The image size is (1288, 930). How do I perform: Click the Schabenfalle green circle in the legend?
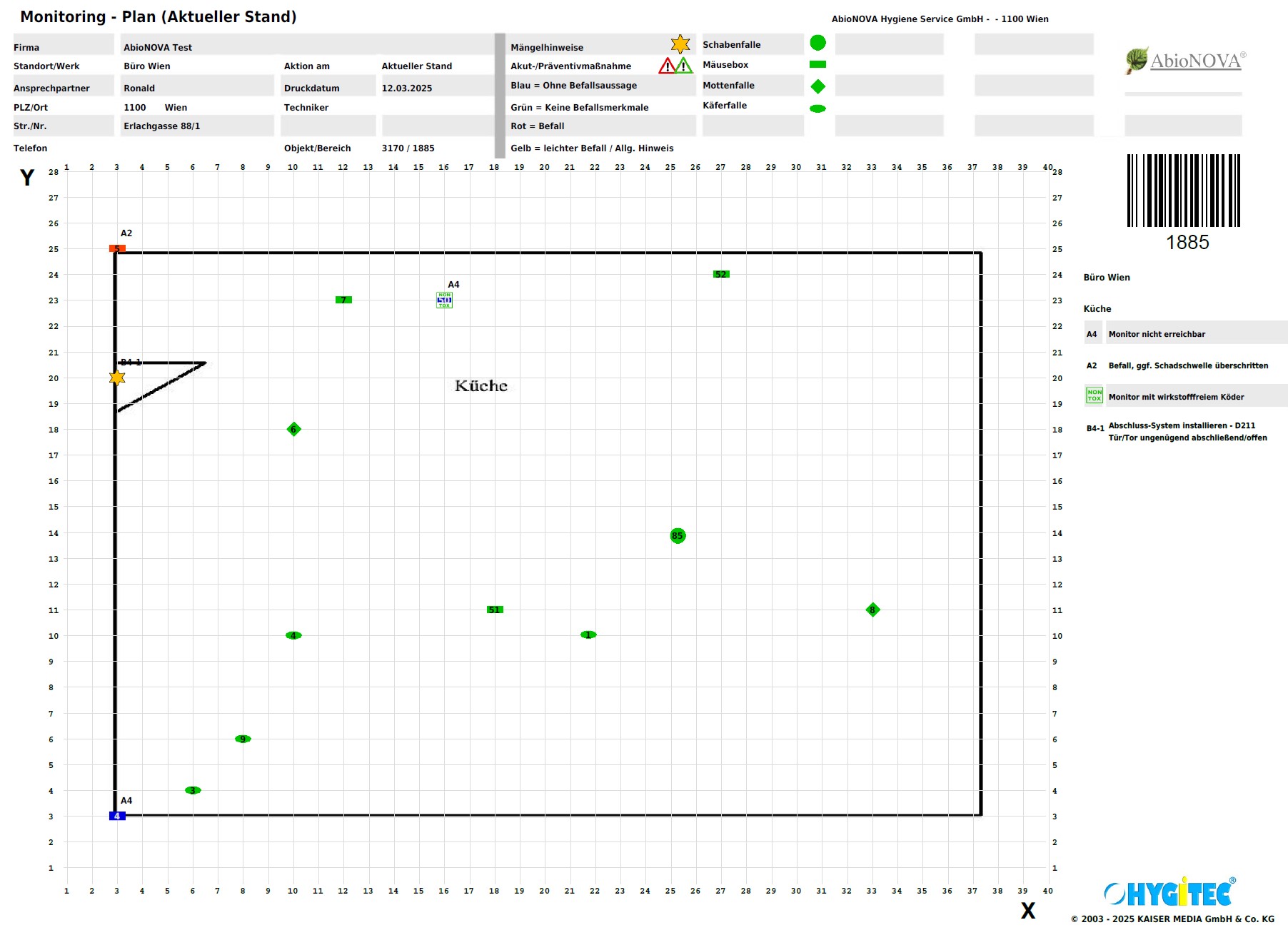tap(817, 43)
